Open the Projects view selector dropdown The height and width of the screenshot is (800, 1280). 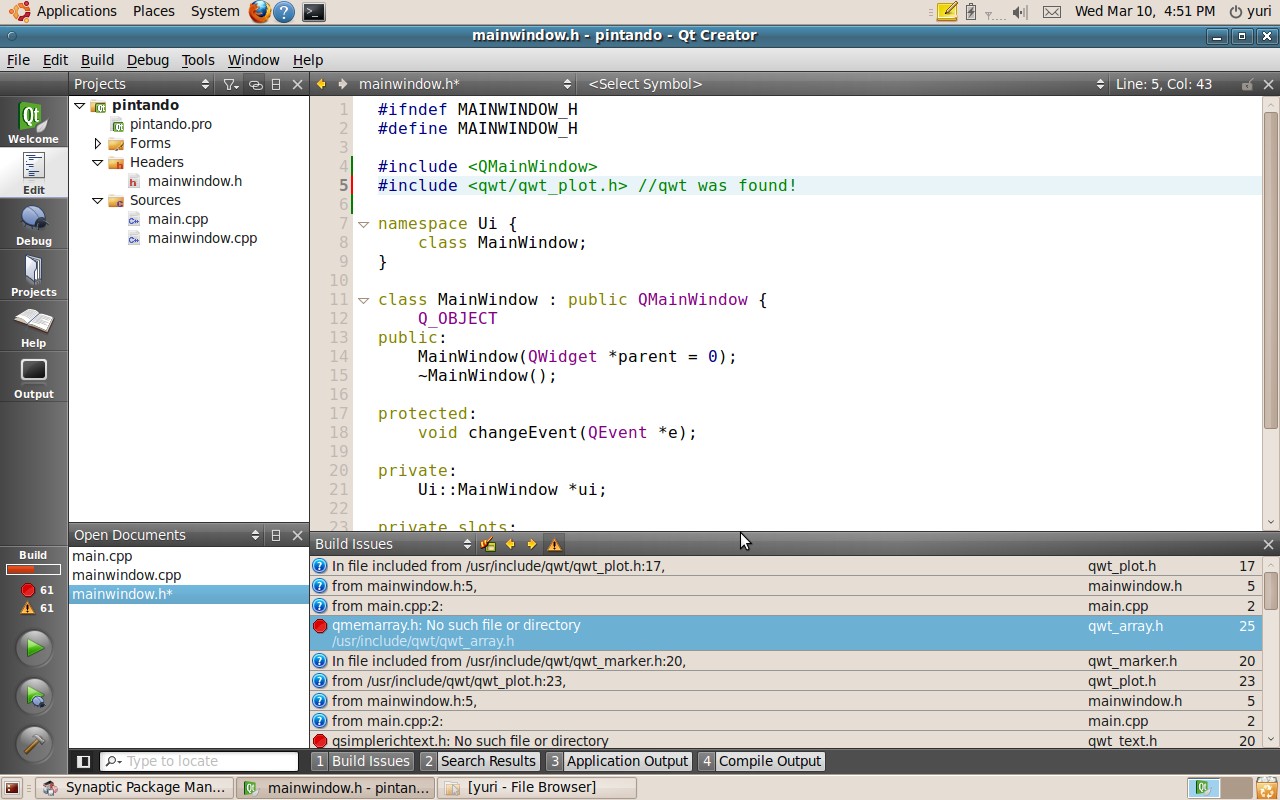(x=142, y=84)
